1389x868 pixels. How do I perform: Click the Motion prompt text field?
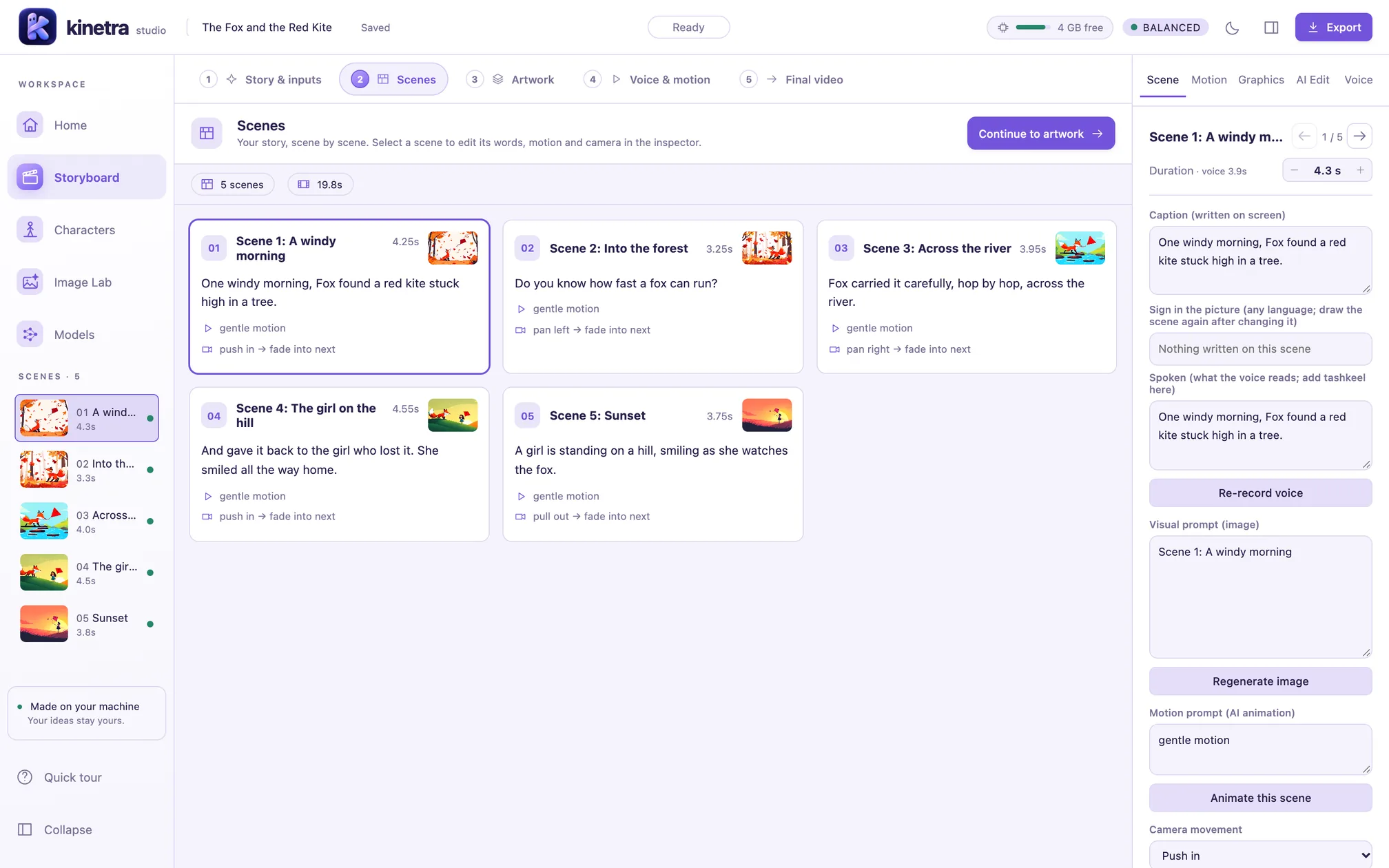(1260, 750)
